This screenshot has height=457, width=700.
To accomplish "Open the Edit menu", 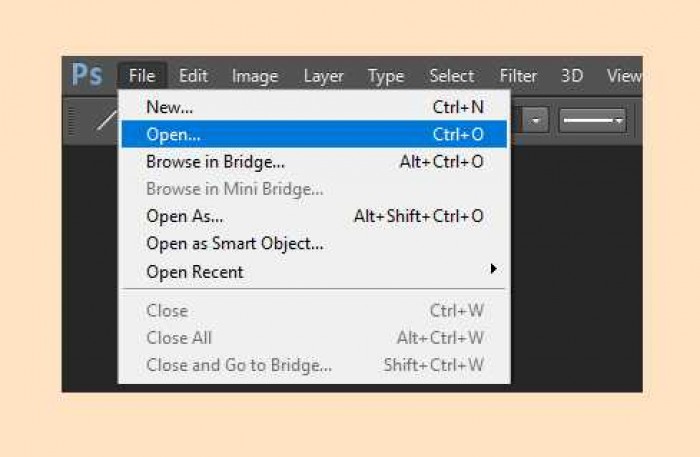I will [193, 75].
